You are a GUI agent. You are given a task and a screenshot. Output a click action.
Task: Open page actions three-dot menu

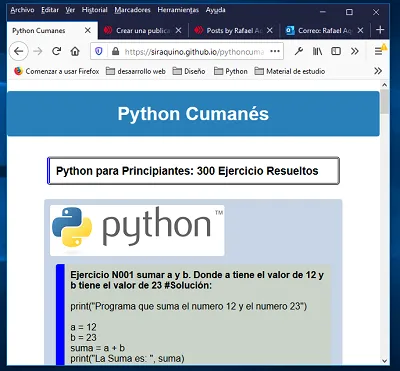click(x=275, y=51)
